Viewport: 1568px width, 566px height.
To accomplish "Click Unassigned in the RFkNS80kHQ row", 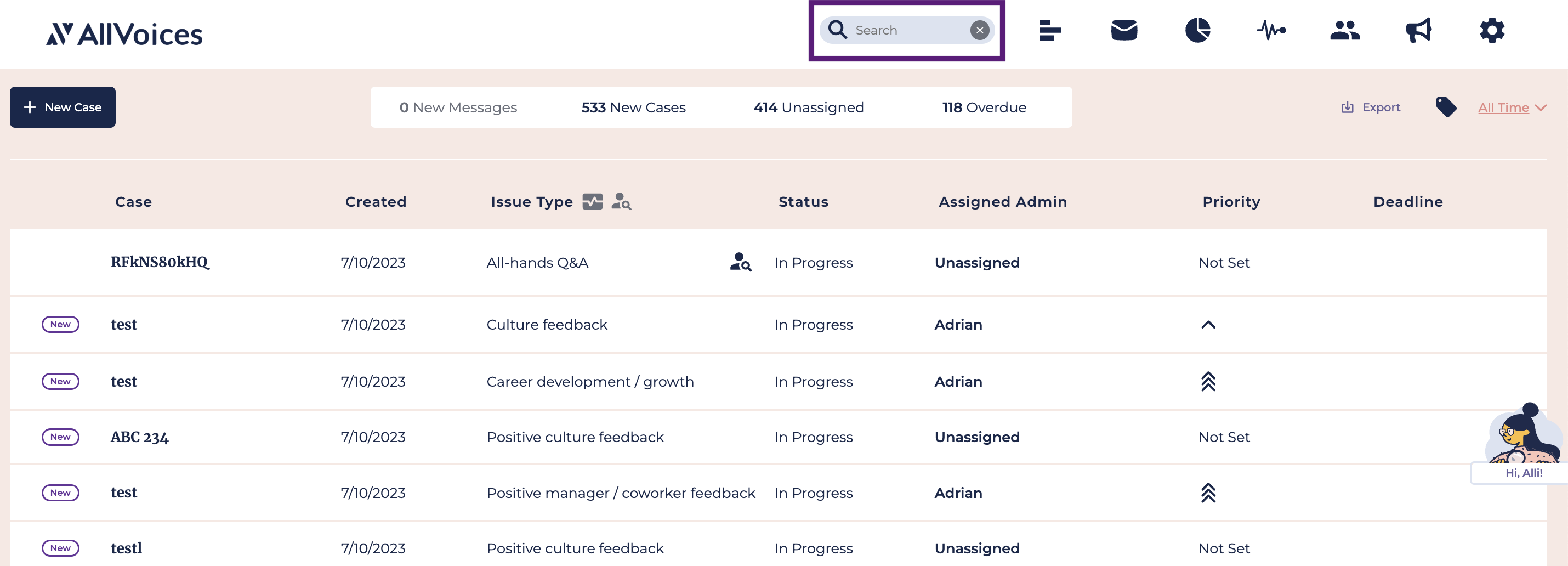I will coord(977,262).
